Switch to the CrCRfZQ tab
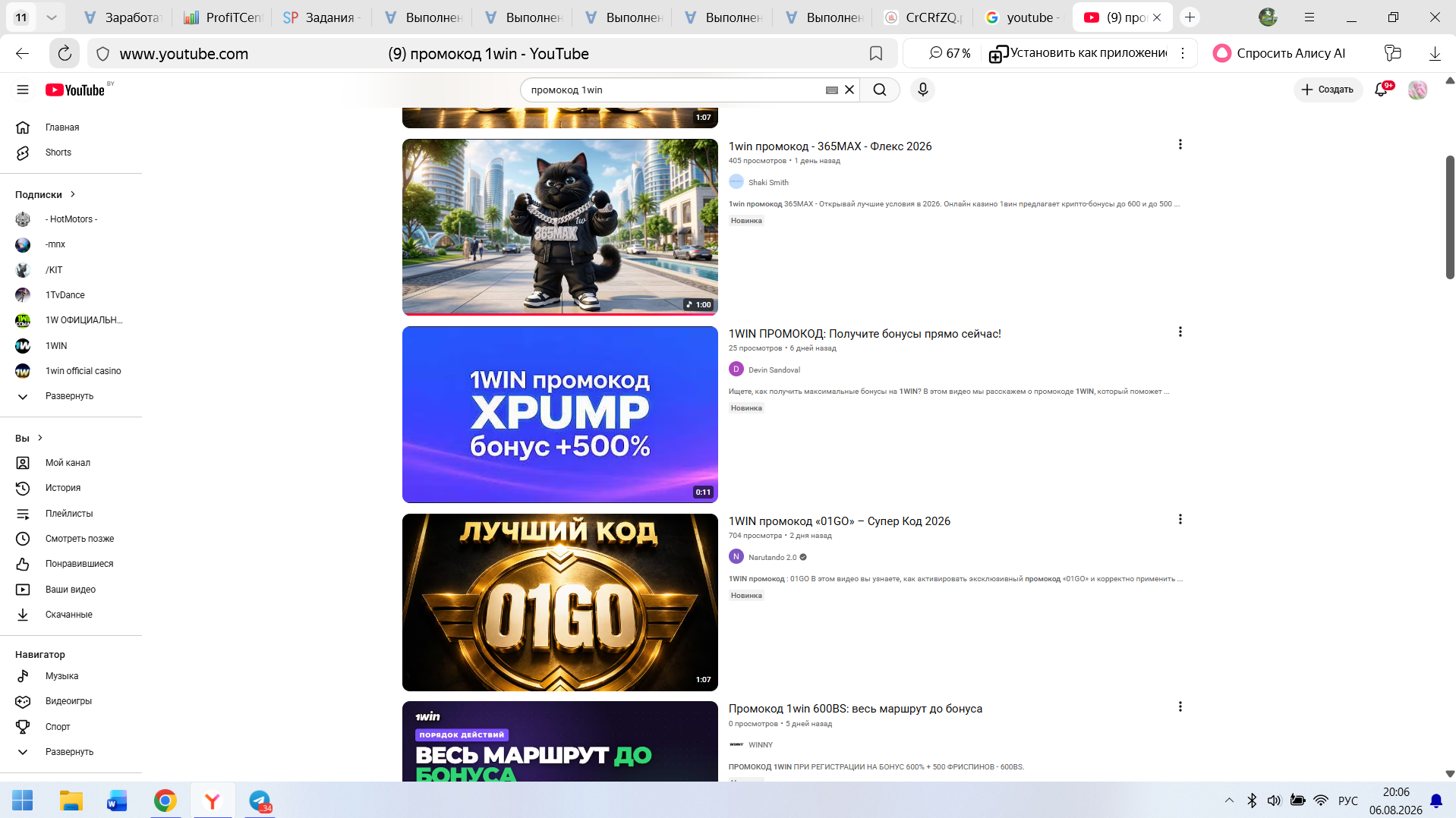The height and width of the screenshot is (818, 1456). tap(923, 17)
